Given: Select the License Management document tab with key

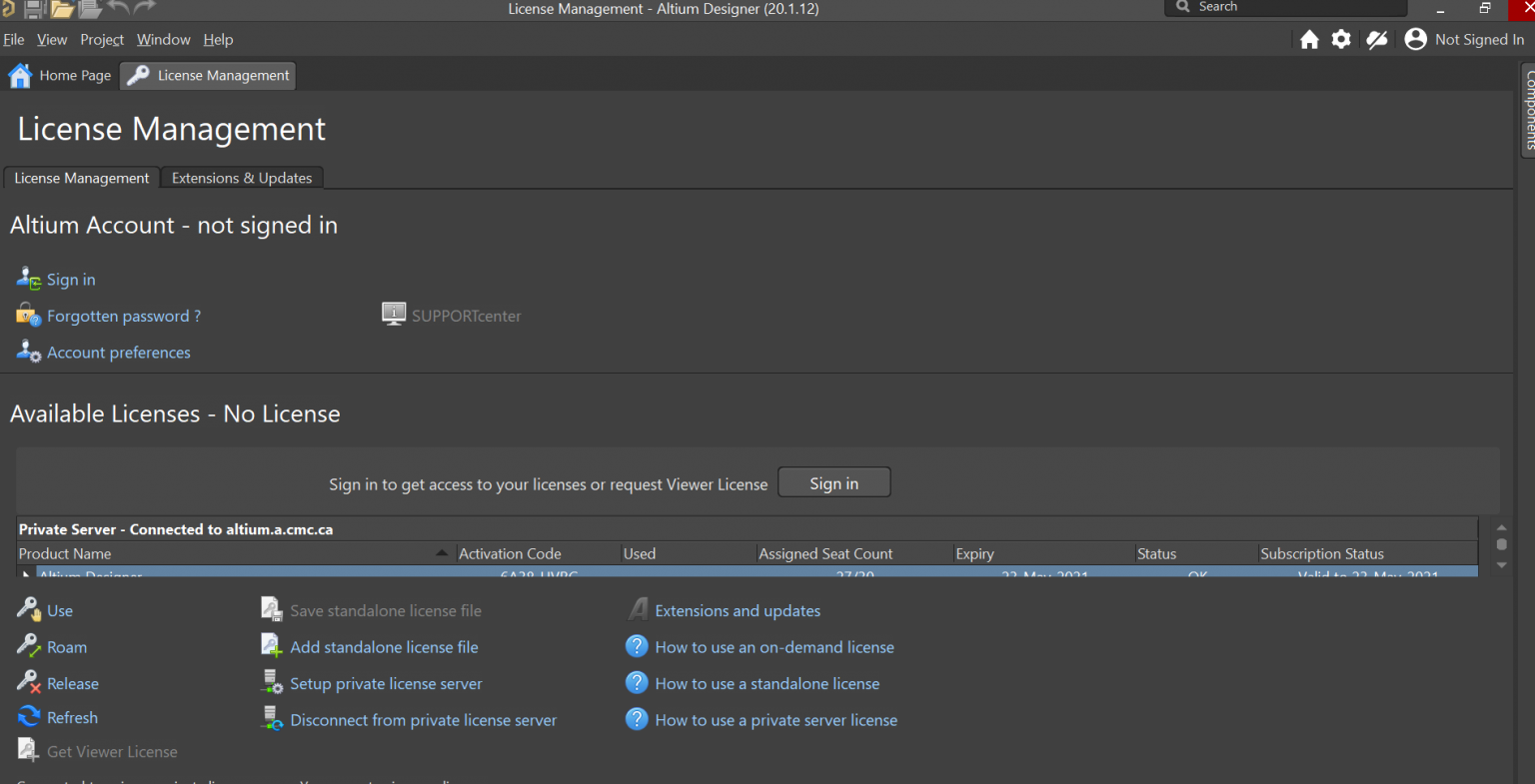Looking at the screenshot, I should tap(208, 76).
